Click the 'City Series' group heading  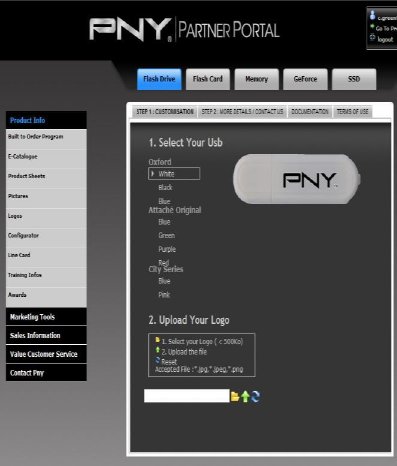coord(166,269)
